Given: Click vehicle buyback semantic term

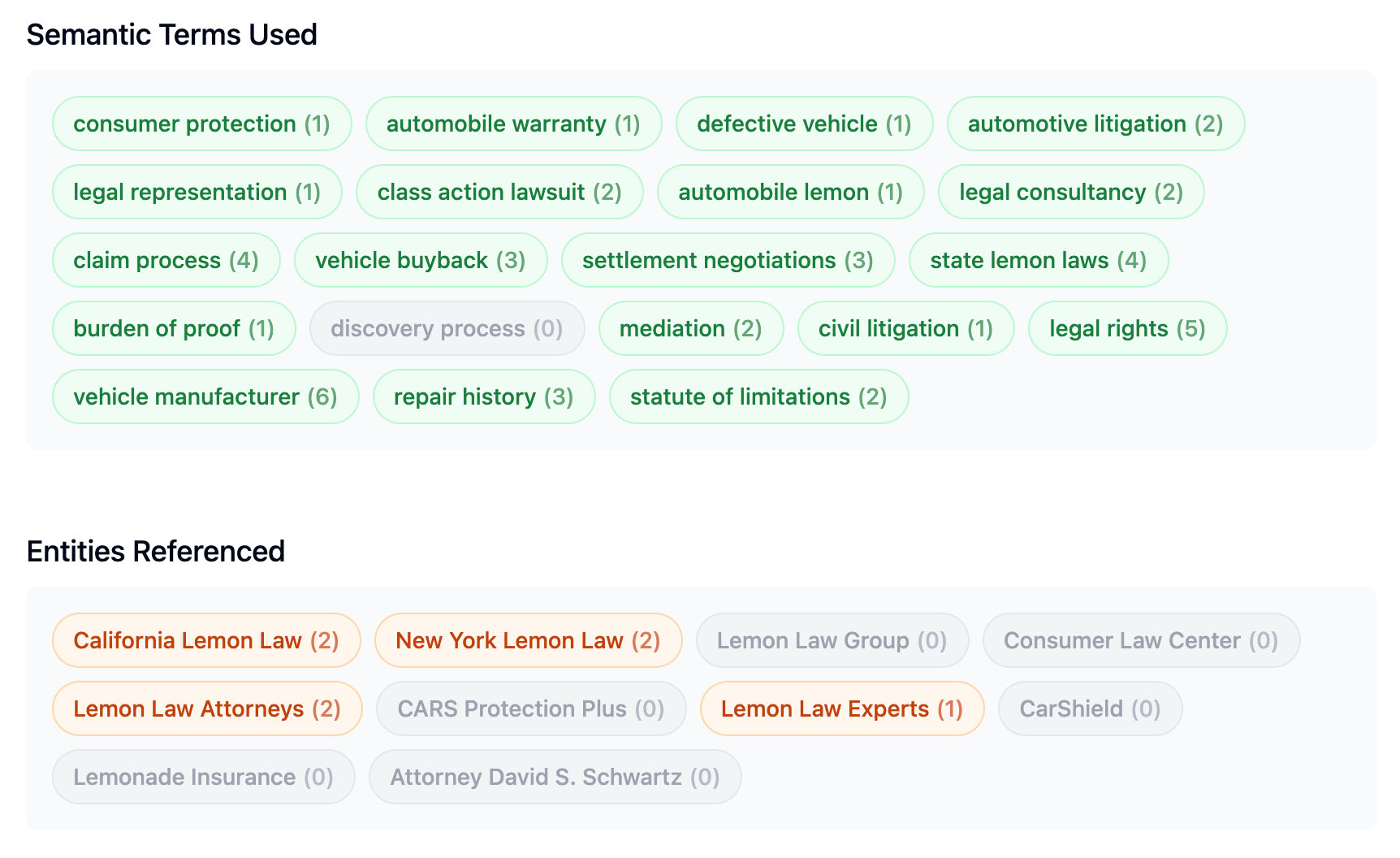Looking at the screenshot, I should click(420, 260).
